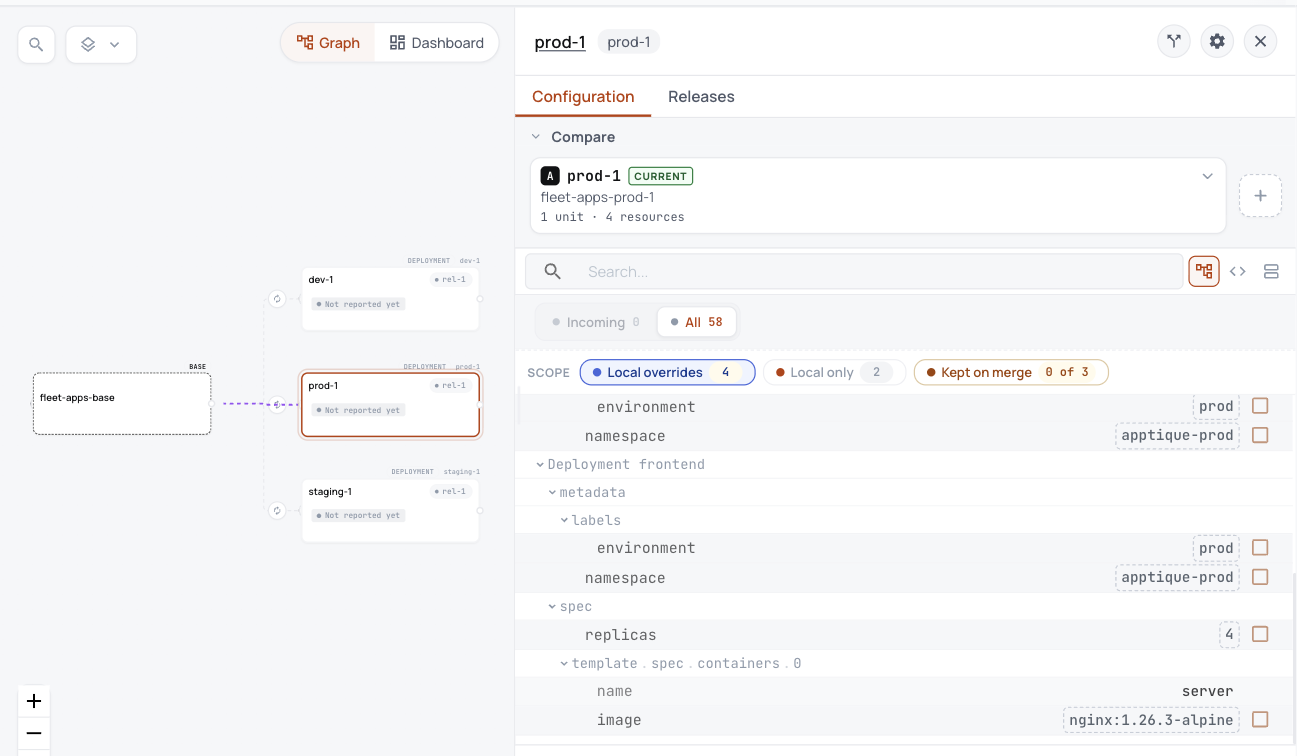Collapse the Compare section

tap(536, 137)
